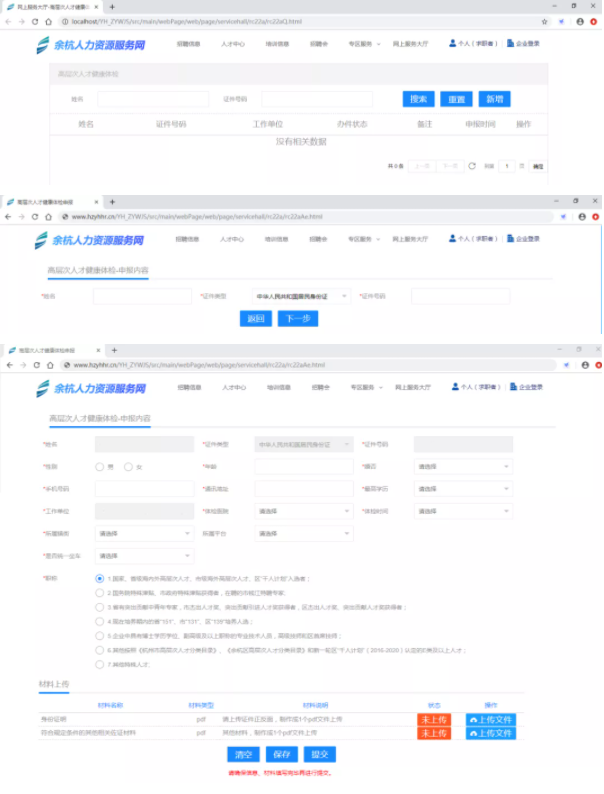Screen dimensions: 604x794
Task: Click the 企业登录 icon in the top window header
Action: click(511, 43)
